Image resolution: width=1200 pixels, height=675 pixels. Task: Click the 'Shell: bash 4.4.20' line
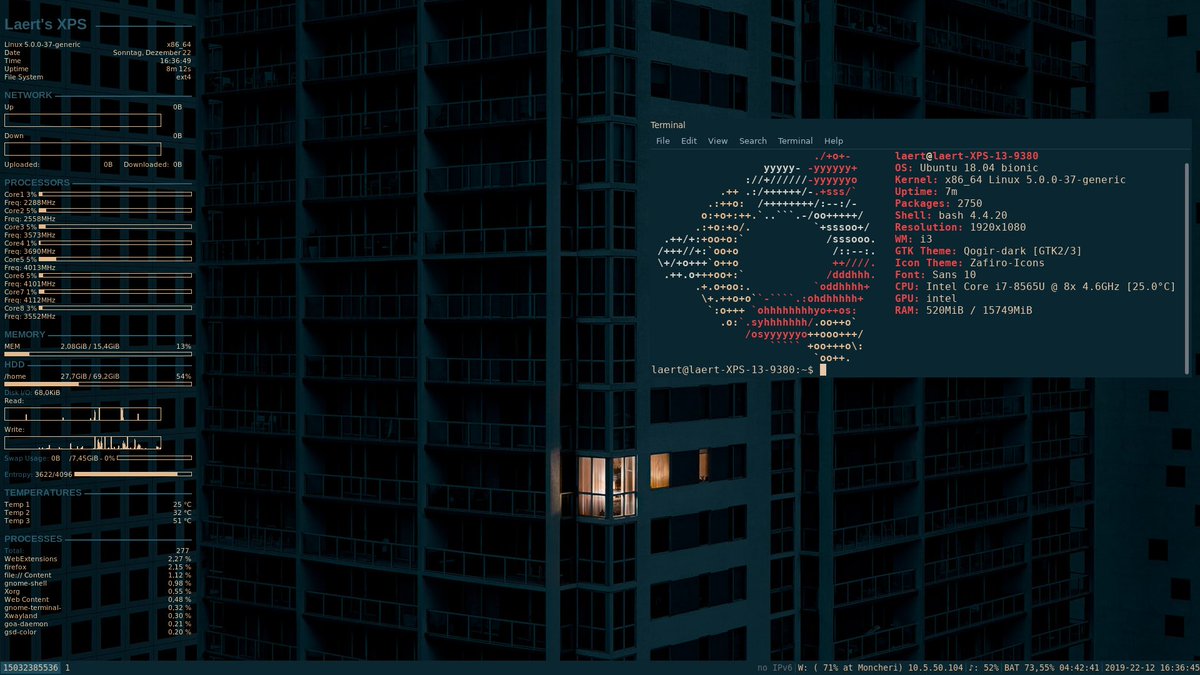tap(950, 216)
